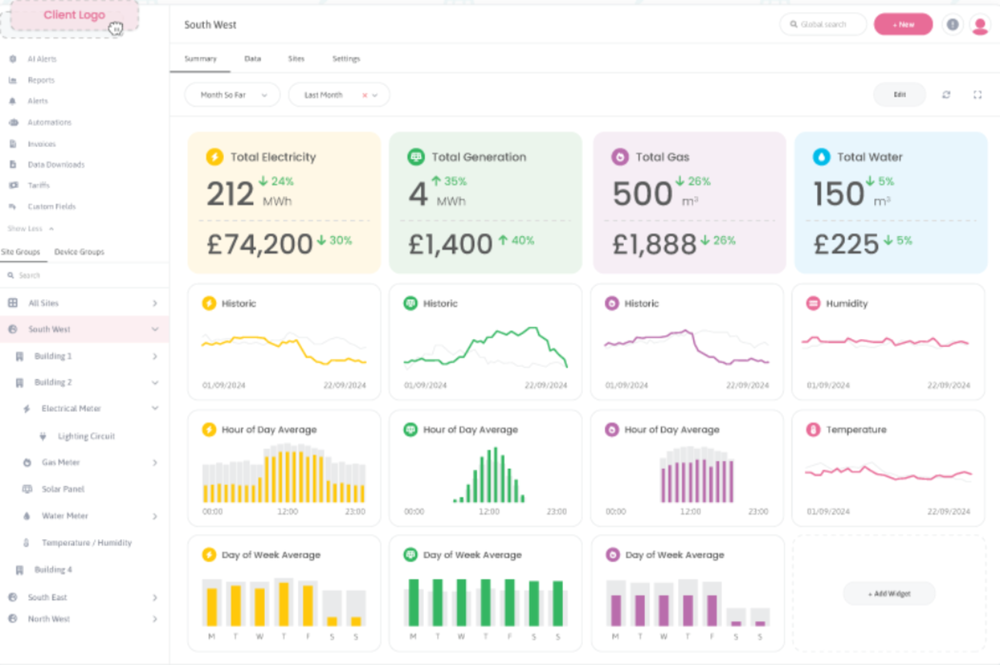Click the Solar Panel icon in tree

point(27,489)
